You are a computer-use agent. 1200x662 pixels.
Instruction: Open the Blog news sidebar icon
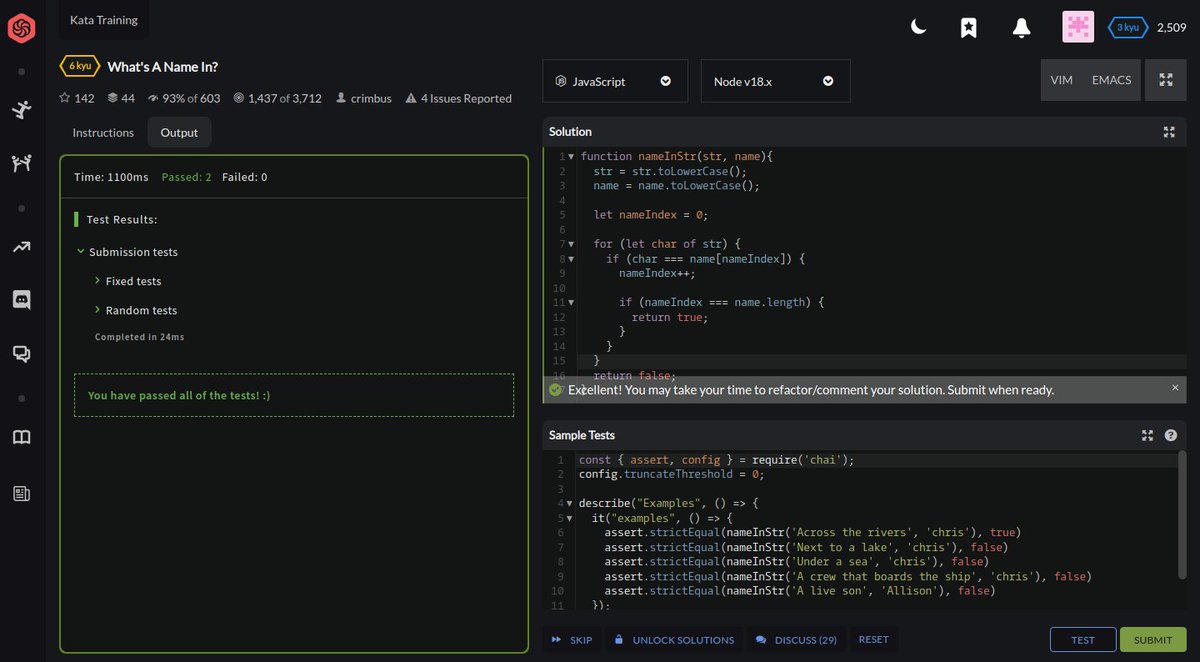[x=21, y=493]
